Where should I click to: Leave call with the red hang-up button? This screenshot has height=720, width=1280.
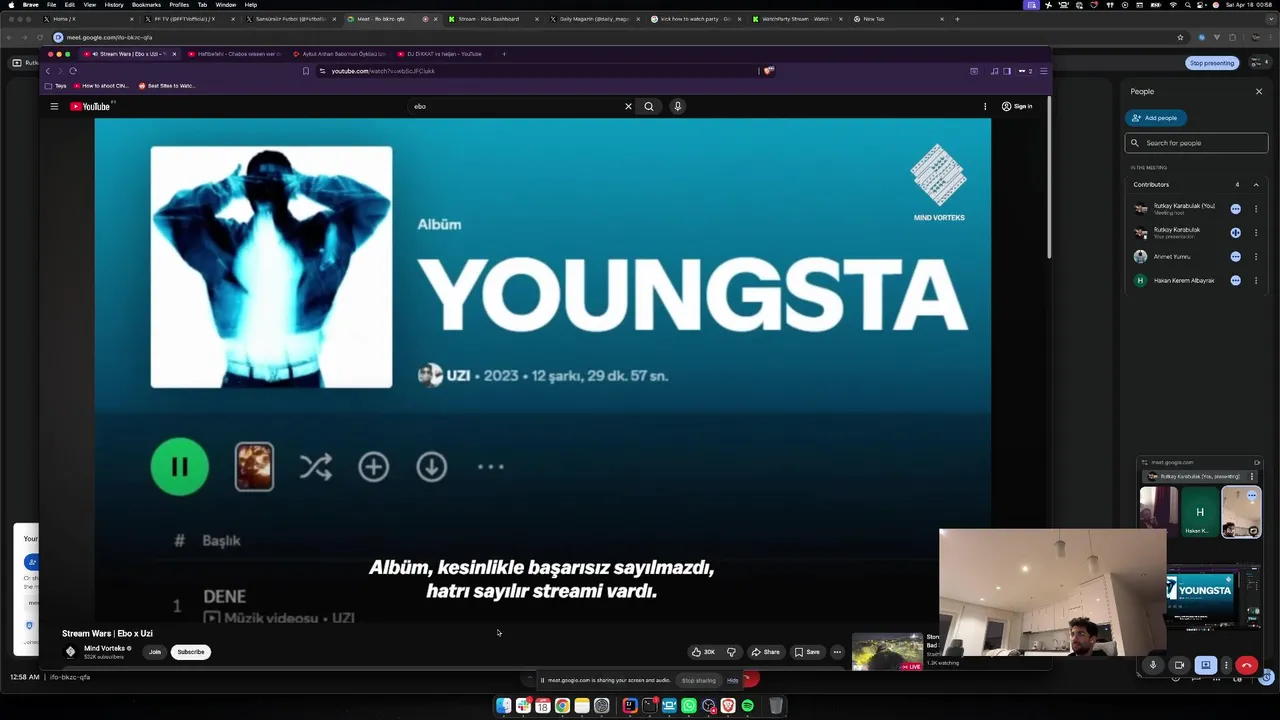(1246, 665)
